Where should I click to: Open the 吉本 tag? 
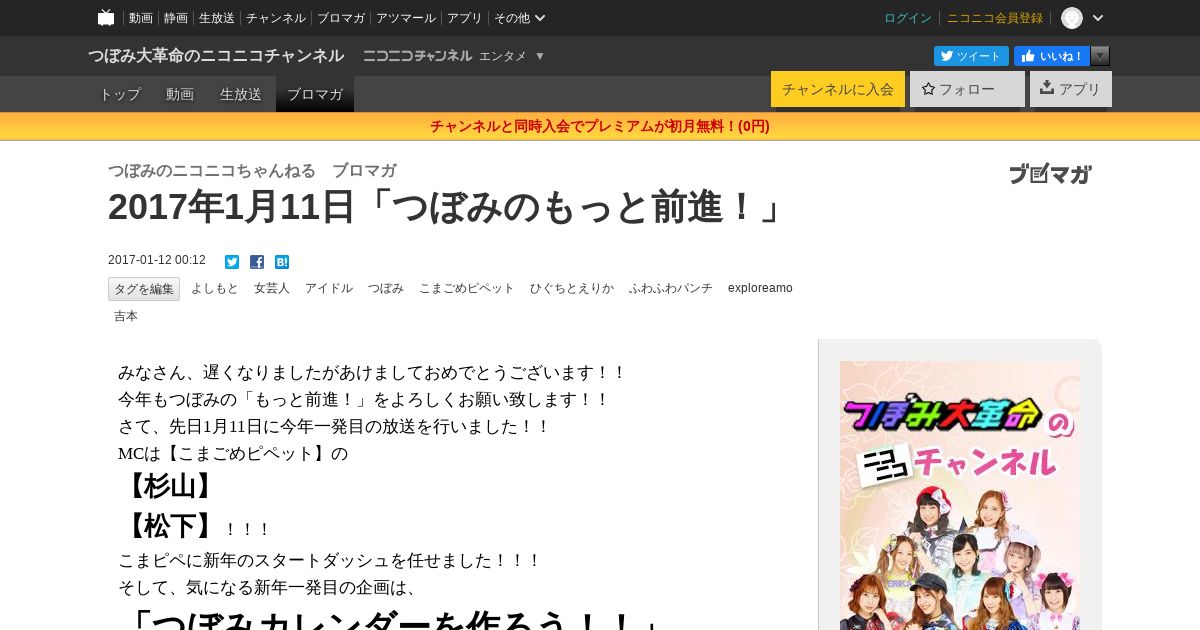pyautogui.click(x=126, y=316)
